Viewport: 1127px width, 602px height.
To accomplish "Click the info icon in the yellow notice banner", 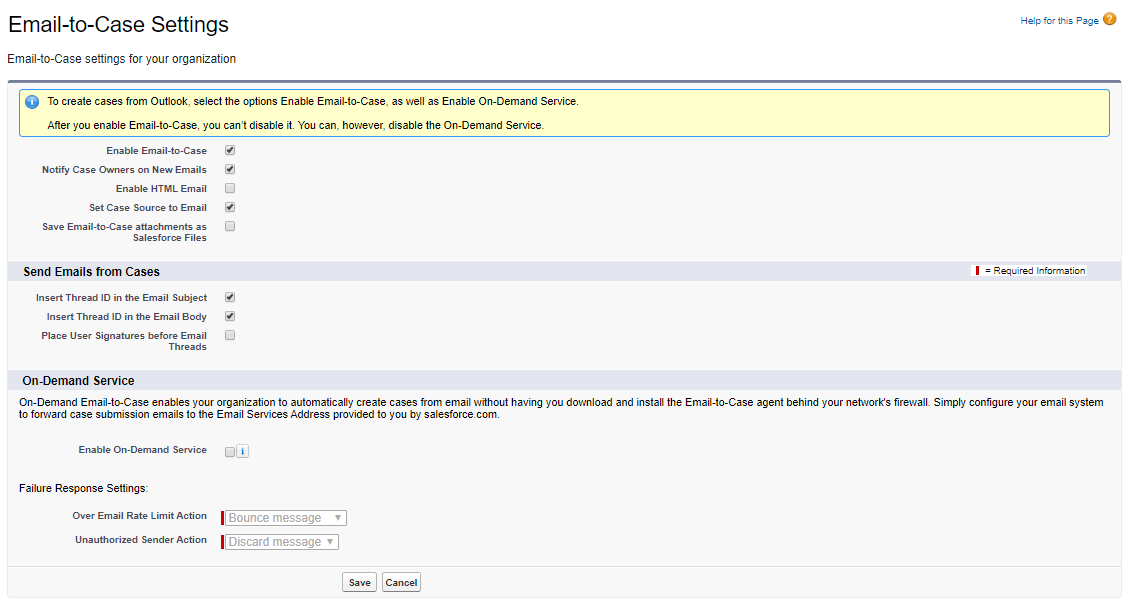I will pyautogui.click(x=30, y=101).
